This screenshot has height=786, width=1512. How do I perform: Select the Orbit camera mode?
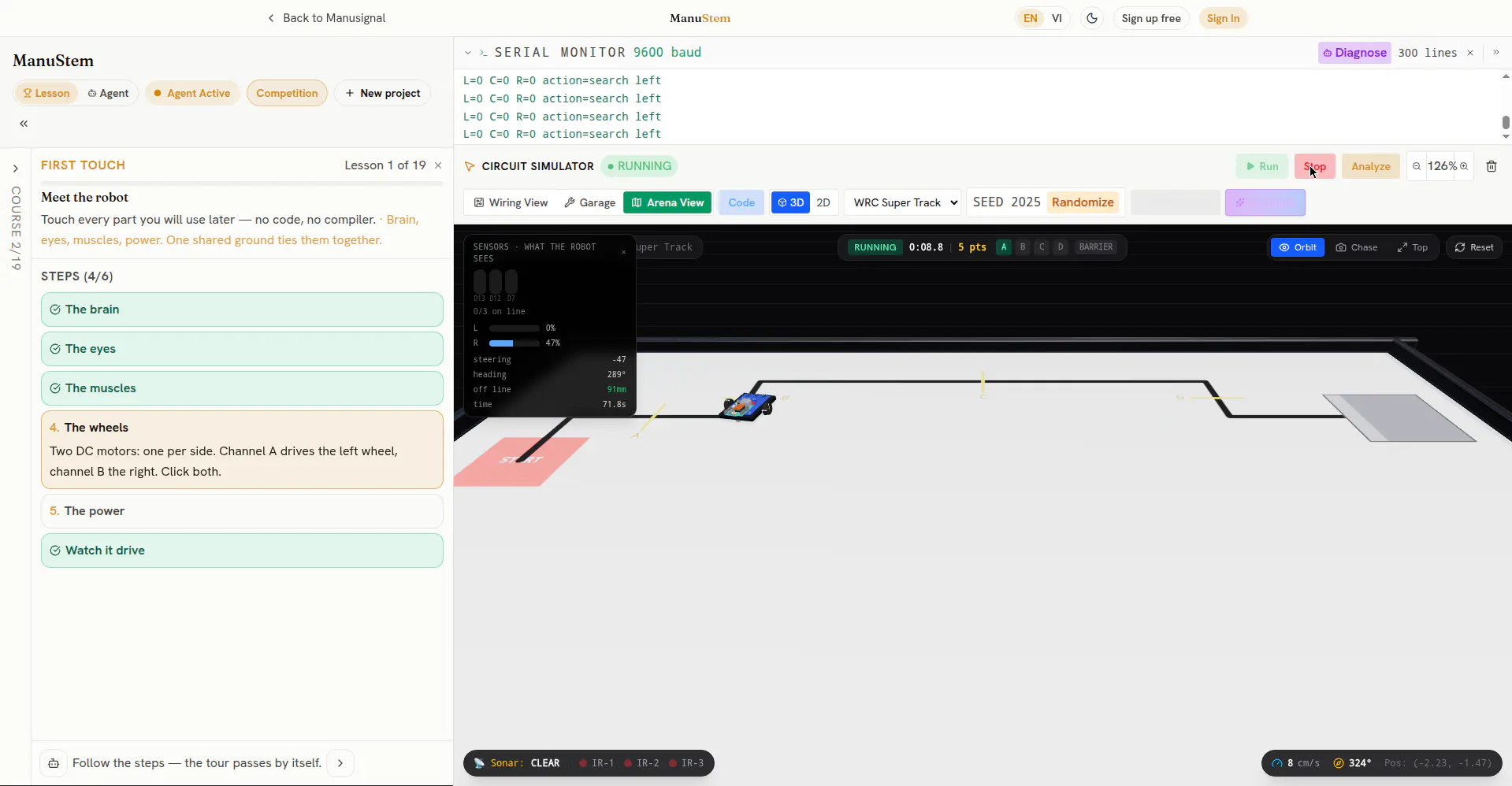(x=1298, y=247)
